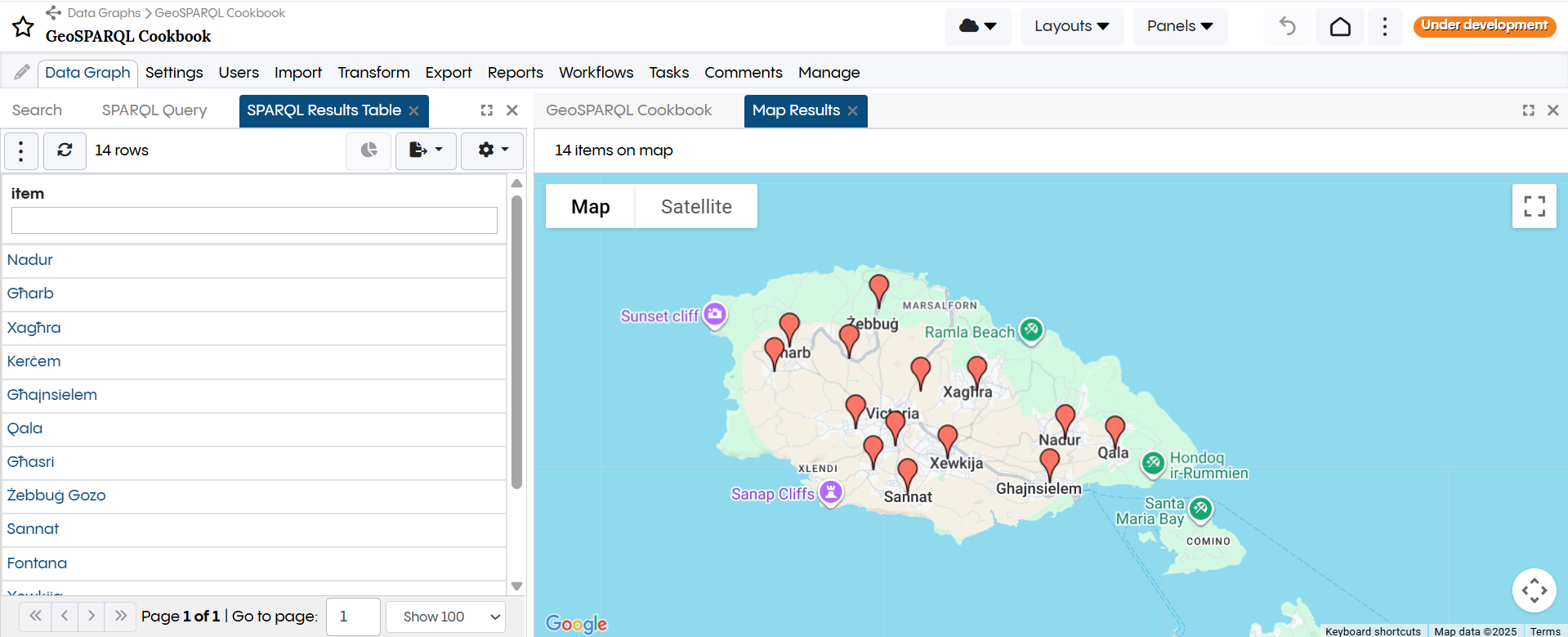Click the undo arrow icon

[1288, 27]
